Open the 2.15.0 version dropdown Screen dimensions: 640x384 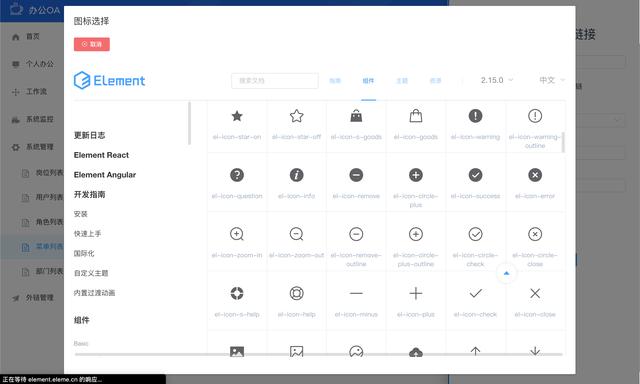(x=496, y=80)
